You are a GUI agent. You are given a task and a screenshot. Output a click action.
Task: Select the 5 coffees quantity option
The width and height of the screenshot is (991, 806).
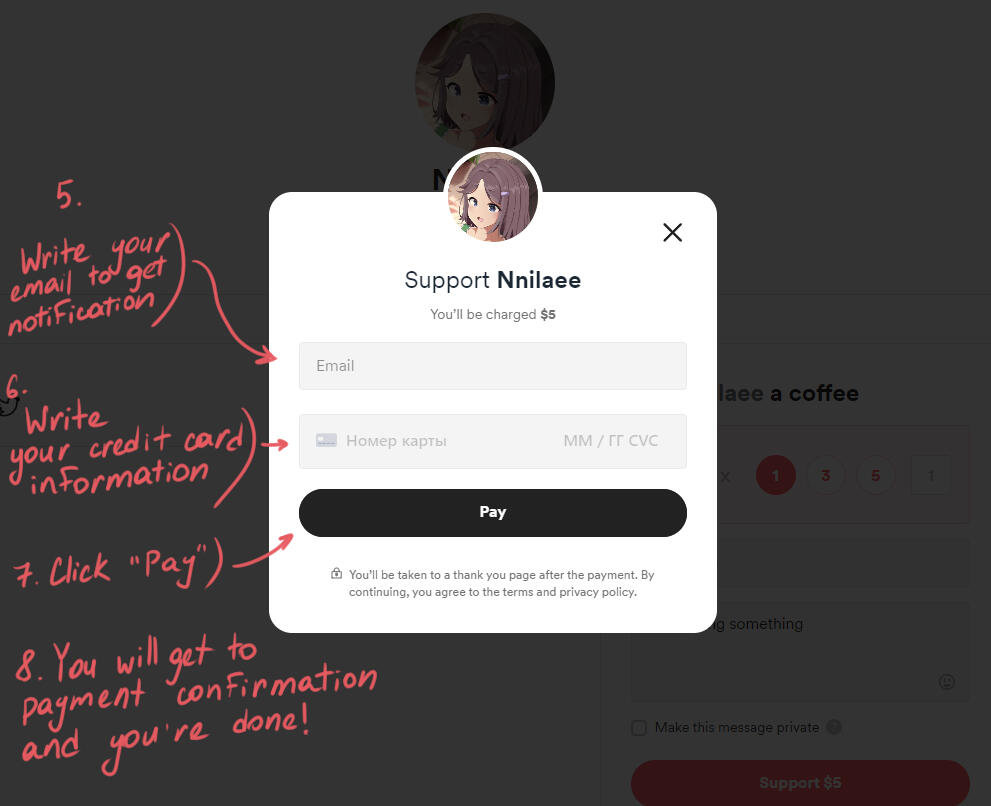coord(875,475)
